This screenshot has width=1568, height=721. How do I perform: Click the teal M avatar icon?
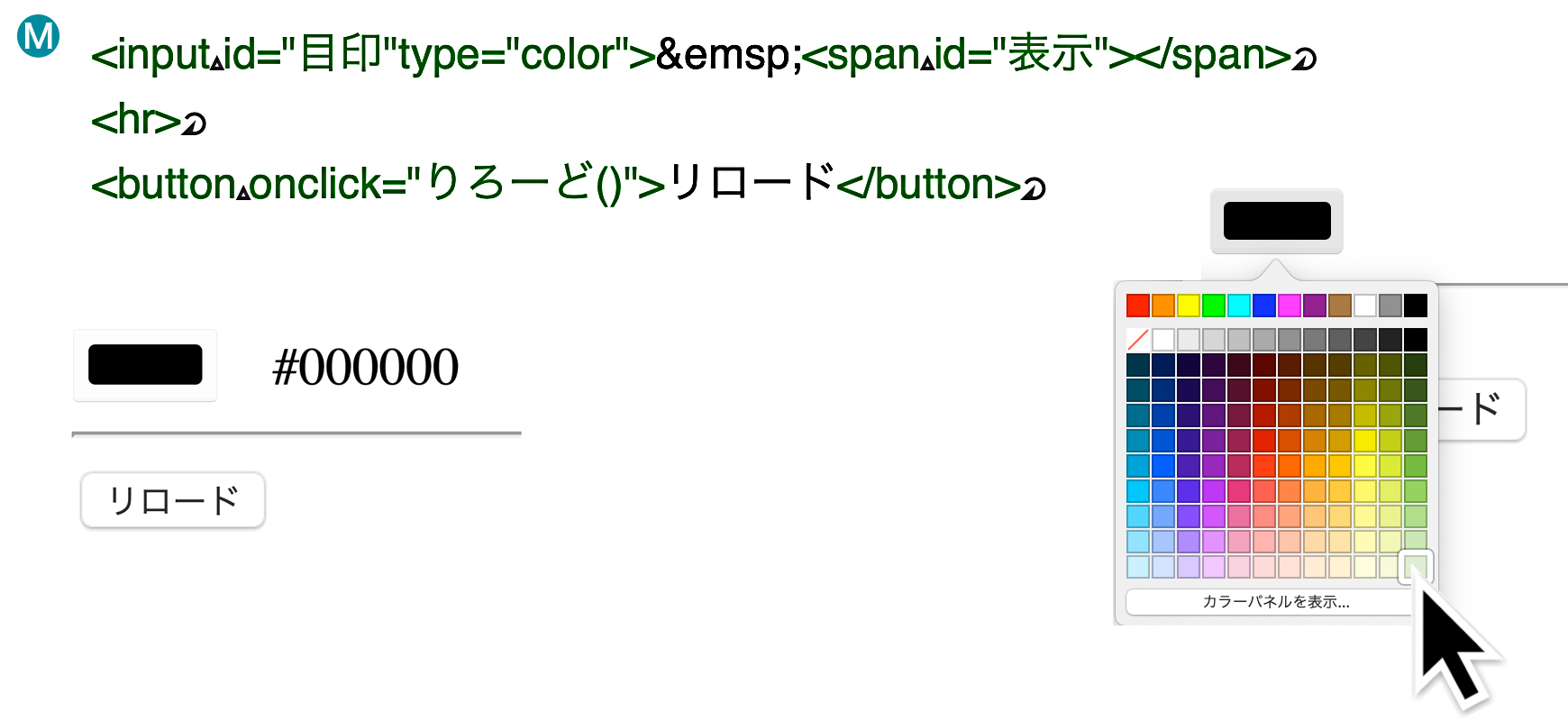click(39, 36)
